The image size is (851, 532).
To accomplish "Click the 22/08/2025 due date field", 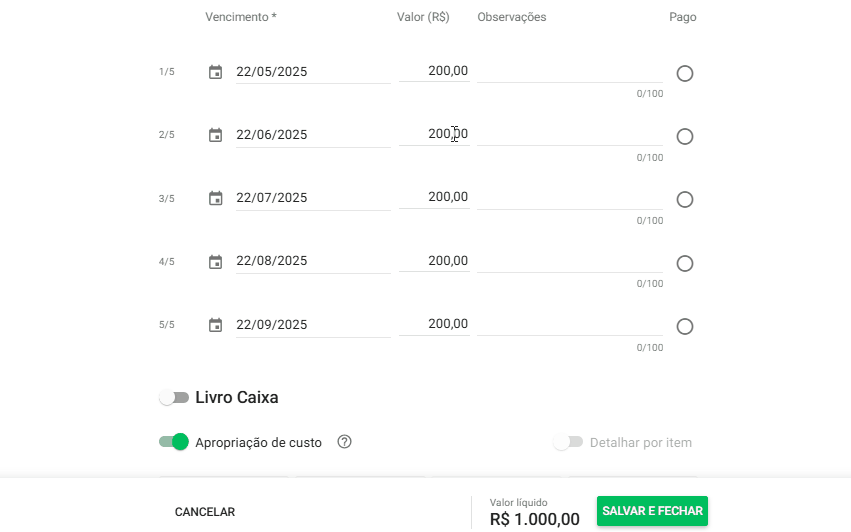I will point(312,261).
